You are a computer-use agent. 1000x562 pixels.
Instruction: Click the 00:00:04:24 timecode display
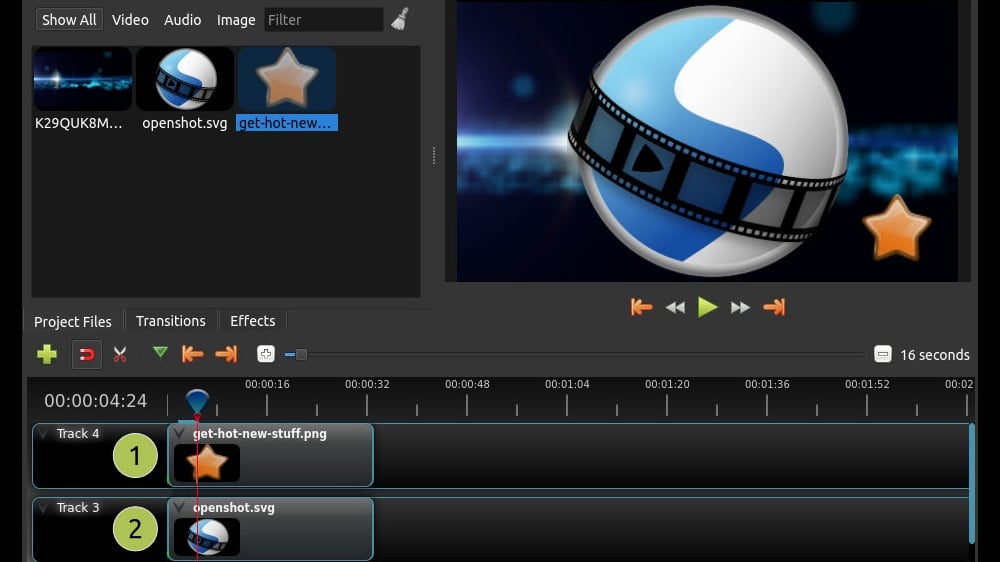pos(96,401)
